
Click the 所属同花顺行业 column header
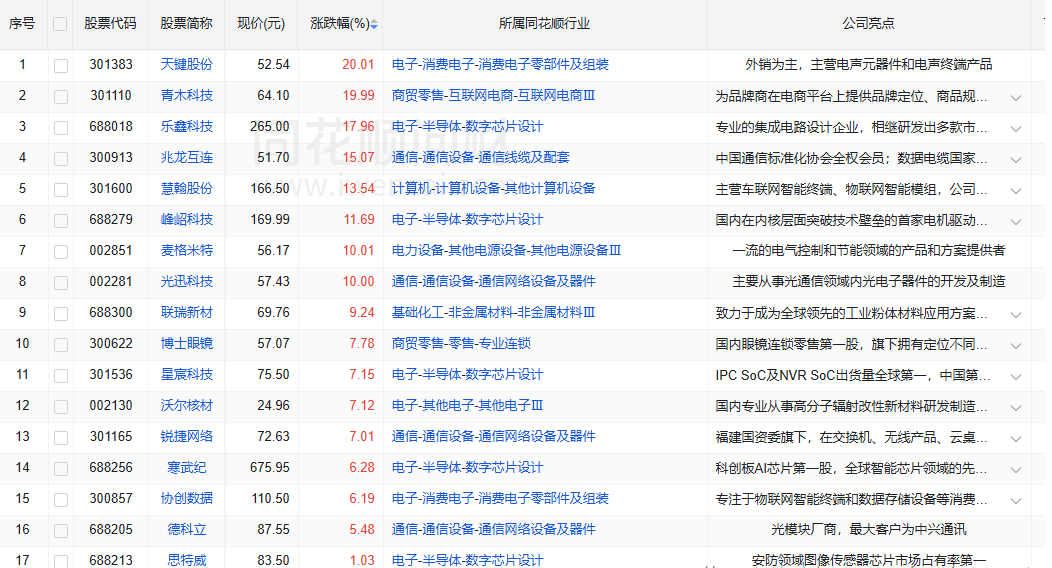544,23
